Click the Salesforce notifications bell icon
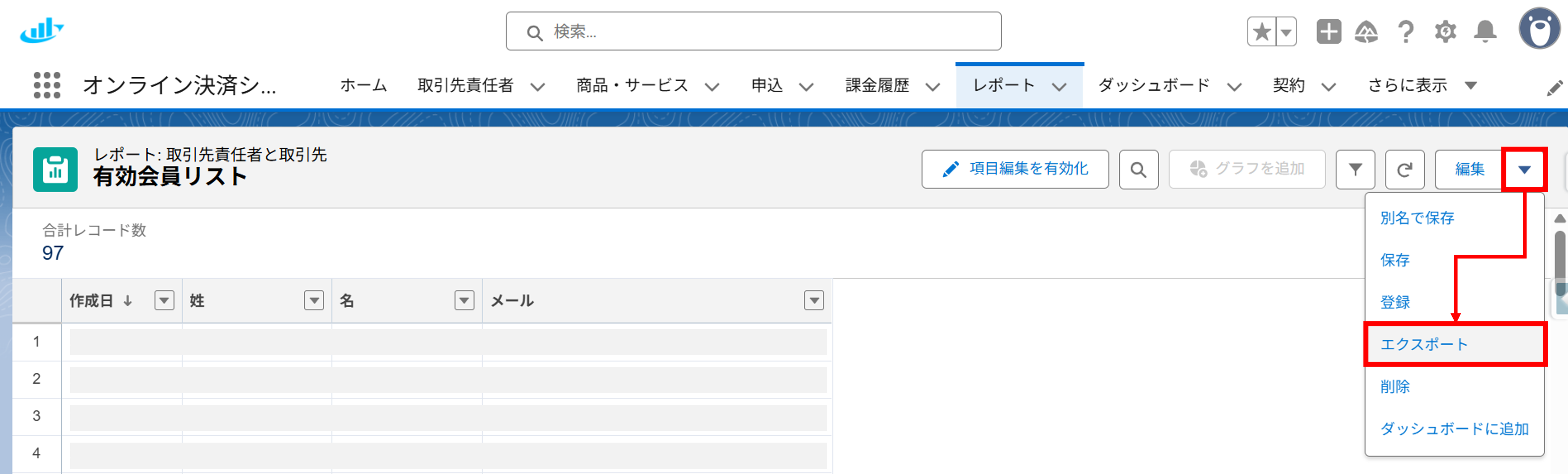Screen dimensions: 1568x474 point(1485,31)
